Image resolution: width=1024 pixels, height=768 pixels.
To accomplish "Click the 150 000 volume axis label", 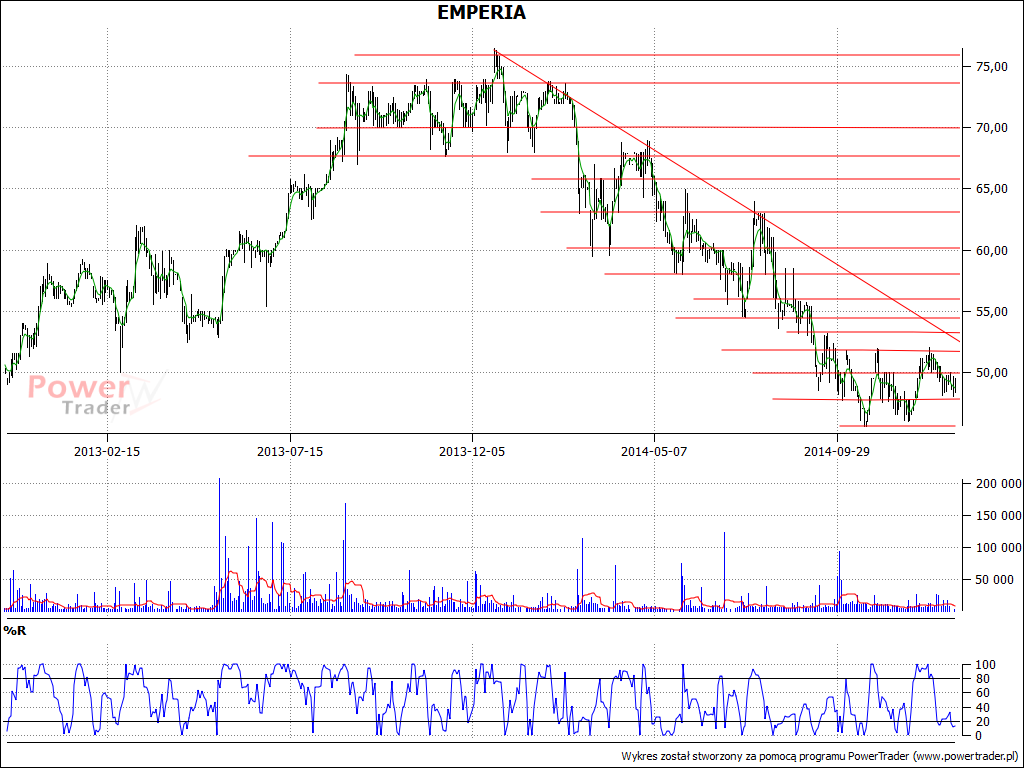I will (x=999, y=516).
